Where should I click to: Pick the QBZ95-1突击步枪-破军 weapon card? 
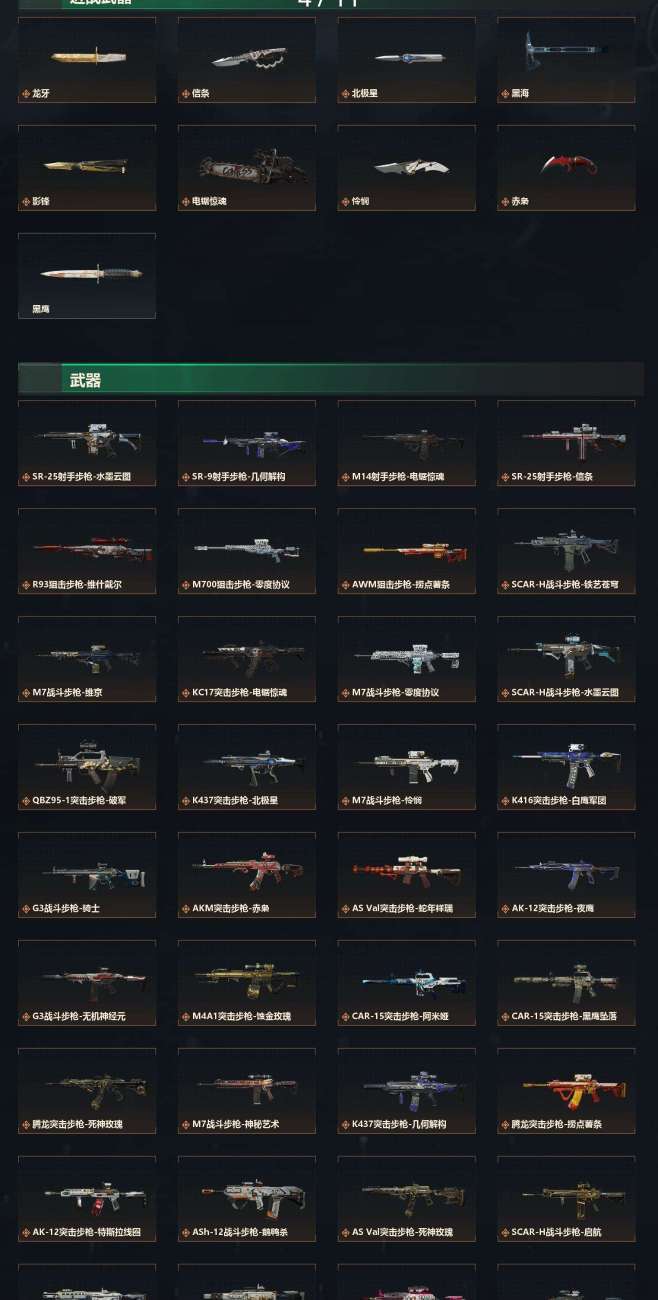[87, 767]
